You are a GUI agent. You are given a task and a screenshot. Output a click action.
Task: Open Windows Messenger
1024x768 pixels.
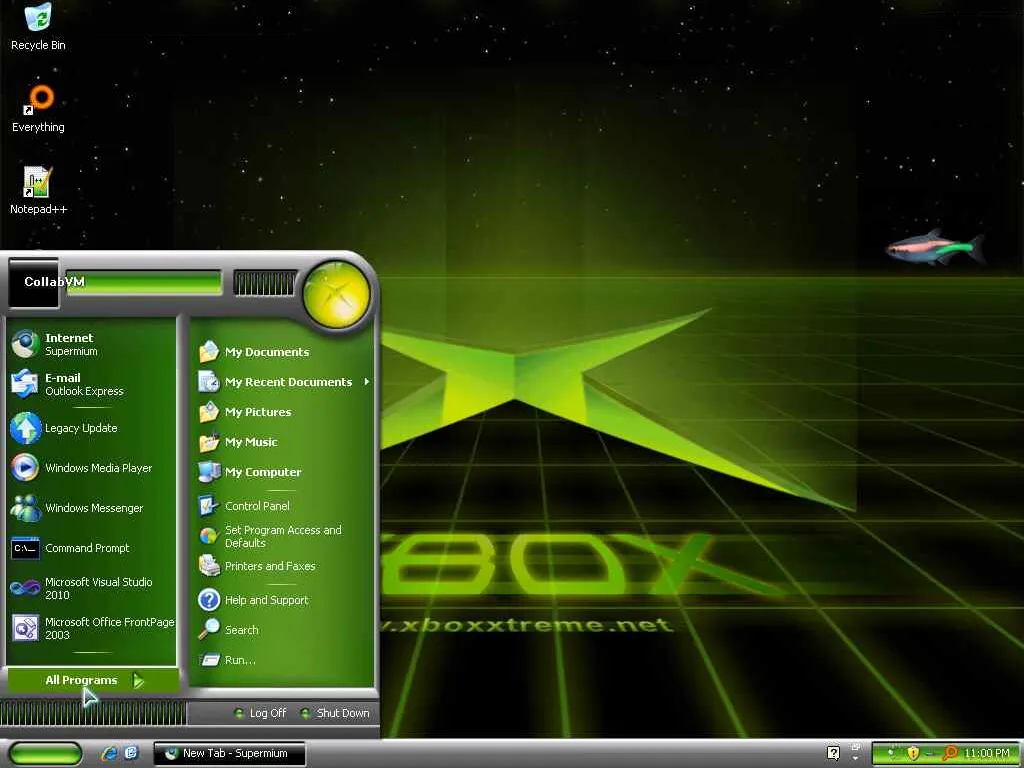pos(91,507)
